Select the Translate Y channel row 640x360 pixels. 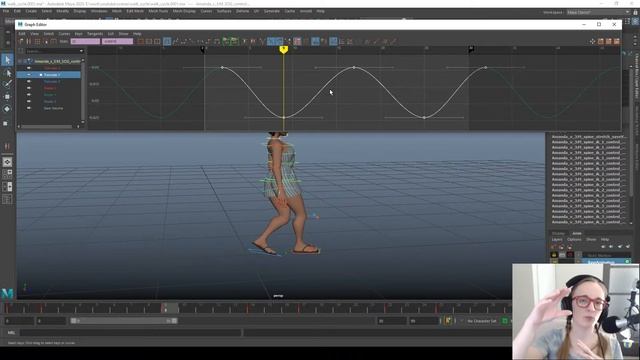pos(49,75)
